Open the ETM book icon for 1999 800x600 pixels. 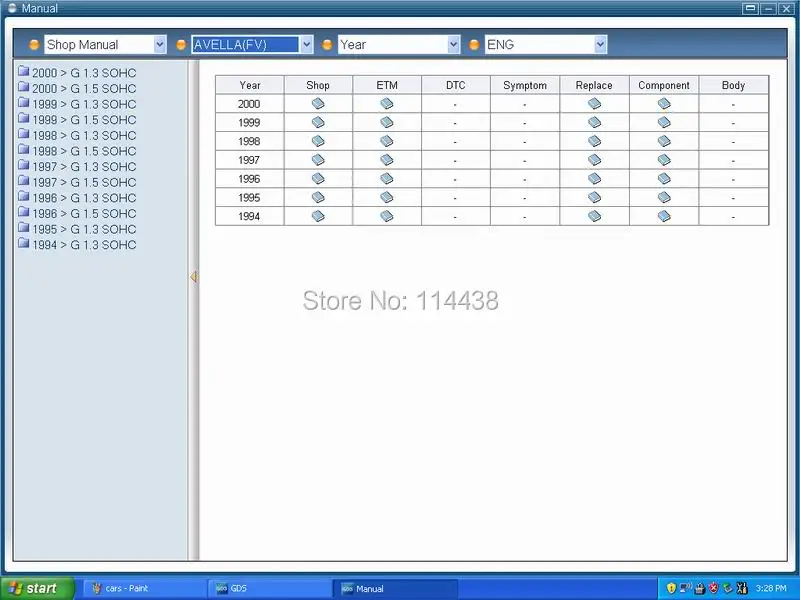(x=387, y=122)
